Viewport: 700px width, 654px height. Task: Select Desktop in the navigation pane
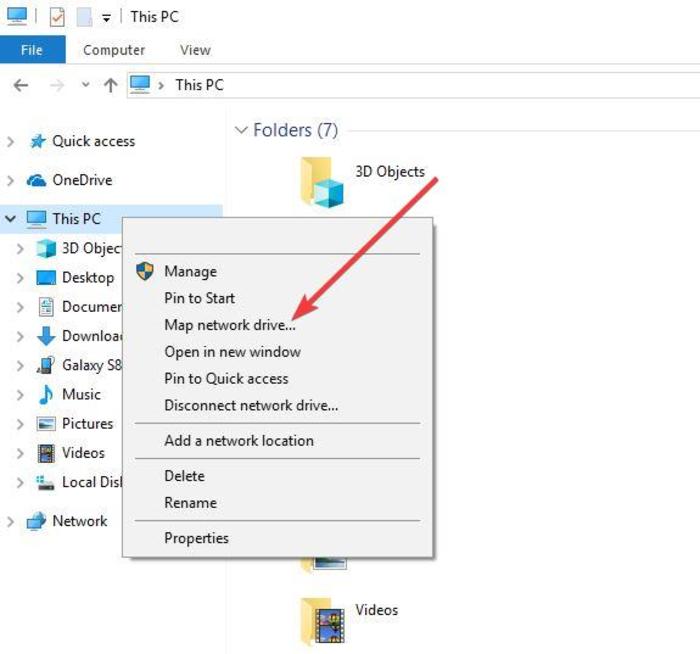(x=88, y=278)
